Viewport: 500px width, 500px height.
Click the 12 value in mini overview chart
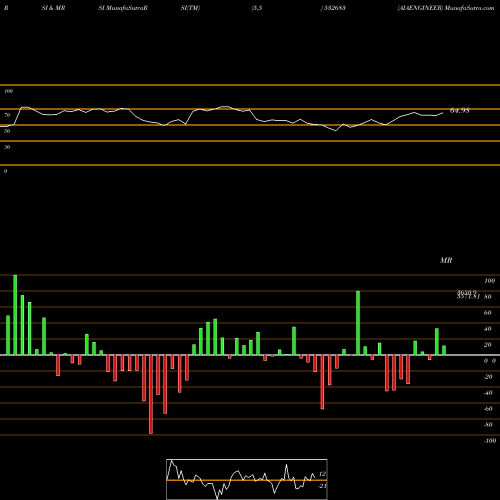[x=322, y=474]
